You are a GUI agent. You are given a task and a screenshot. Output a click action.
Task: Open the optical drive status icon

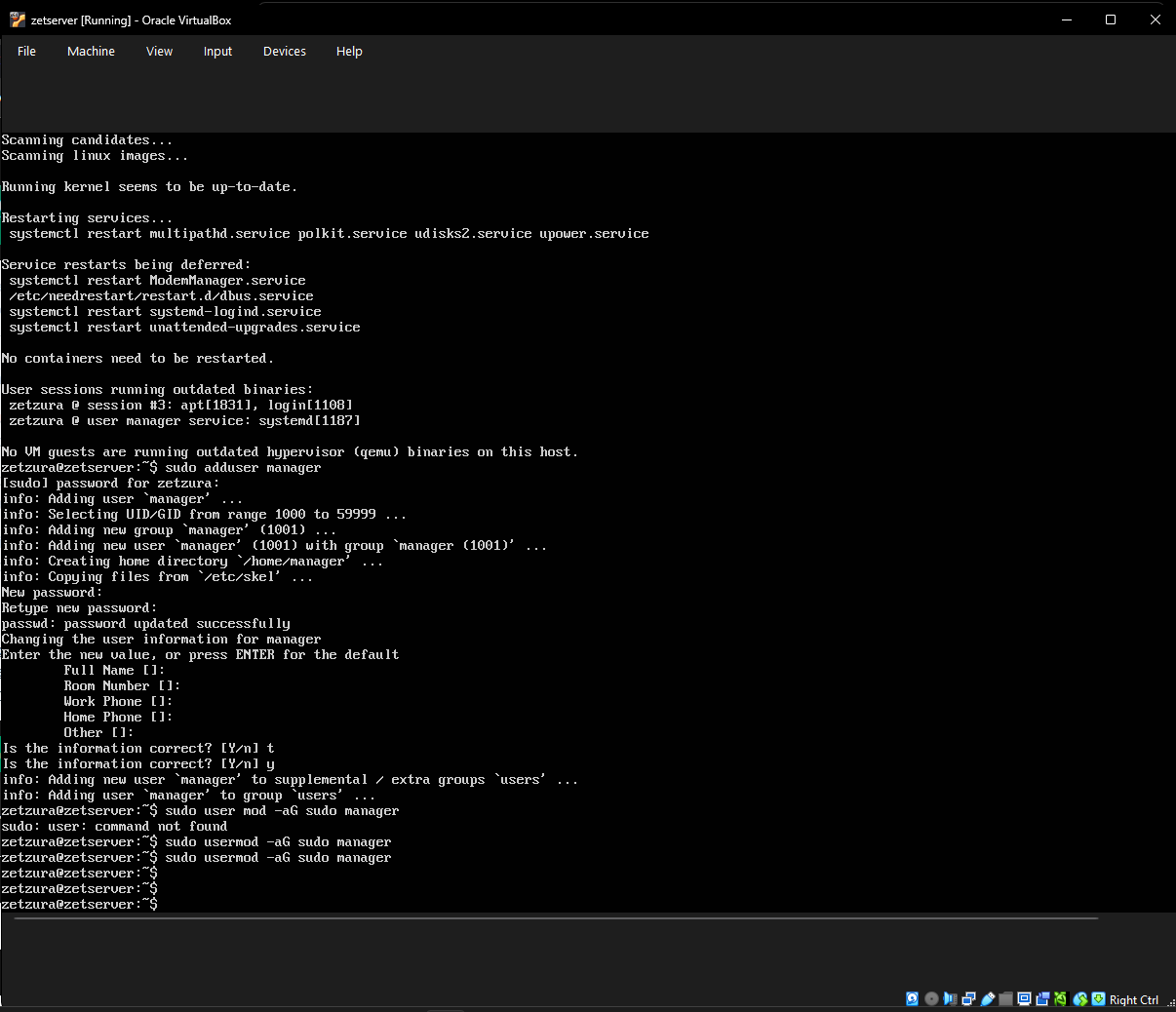click(931, 999)
